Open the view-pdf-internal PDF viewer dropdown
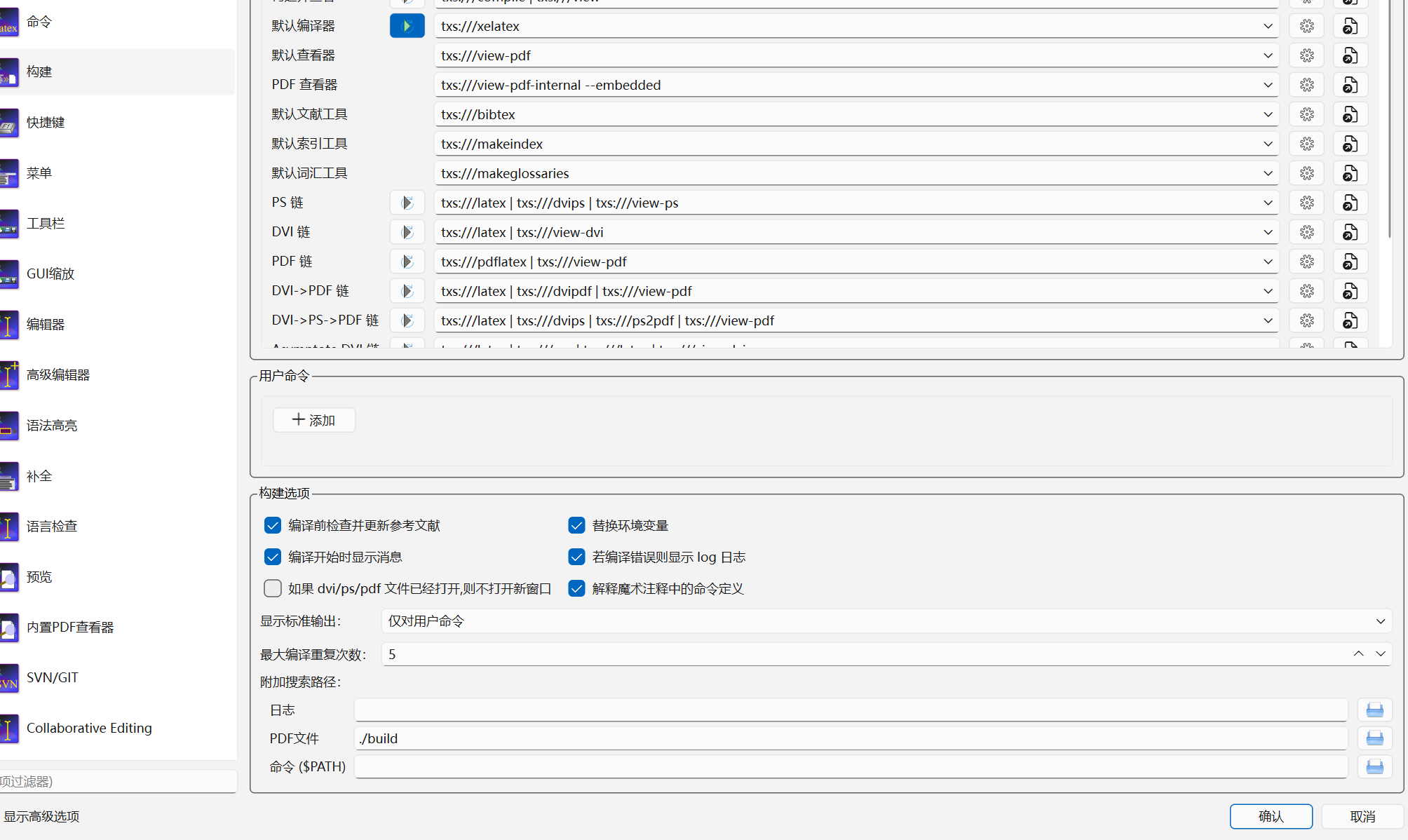The height and width of the screenshot is (840, 1408). 1268,85
